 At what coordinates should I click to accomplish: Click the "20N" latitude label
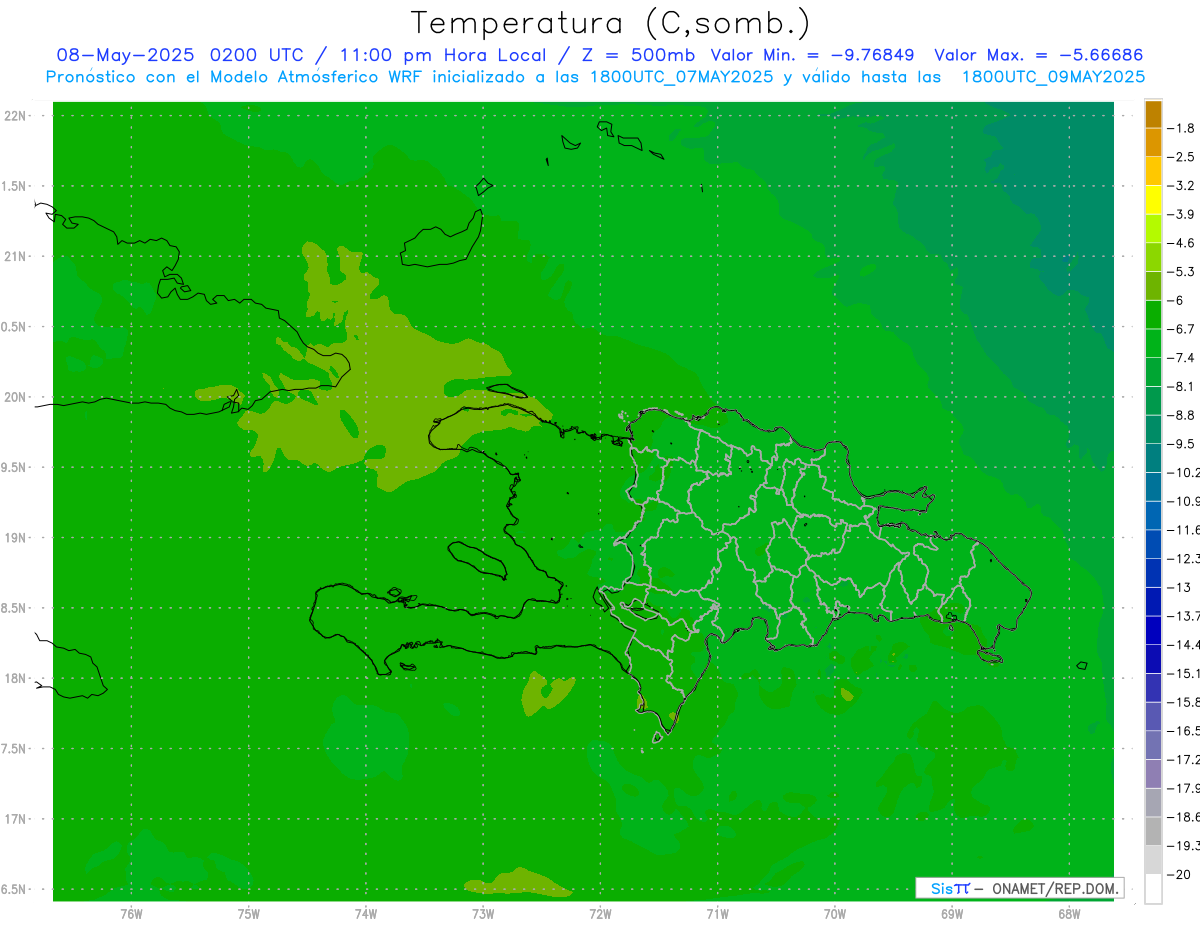(15, 397)
